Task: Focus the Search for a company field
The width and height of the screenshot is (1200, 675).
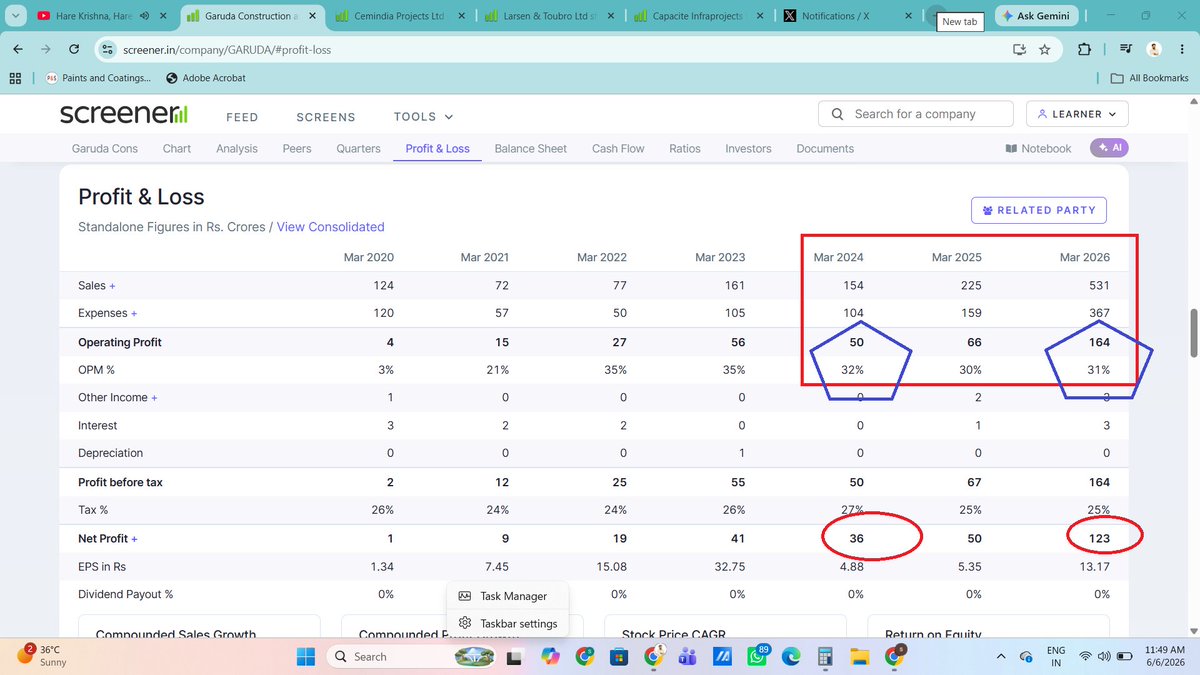Action: click(x=916, y=114)
